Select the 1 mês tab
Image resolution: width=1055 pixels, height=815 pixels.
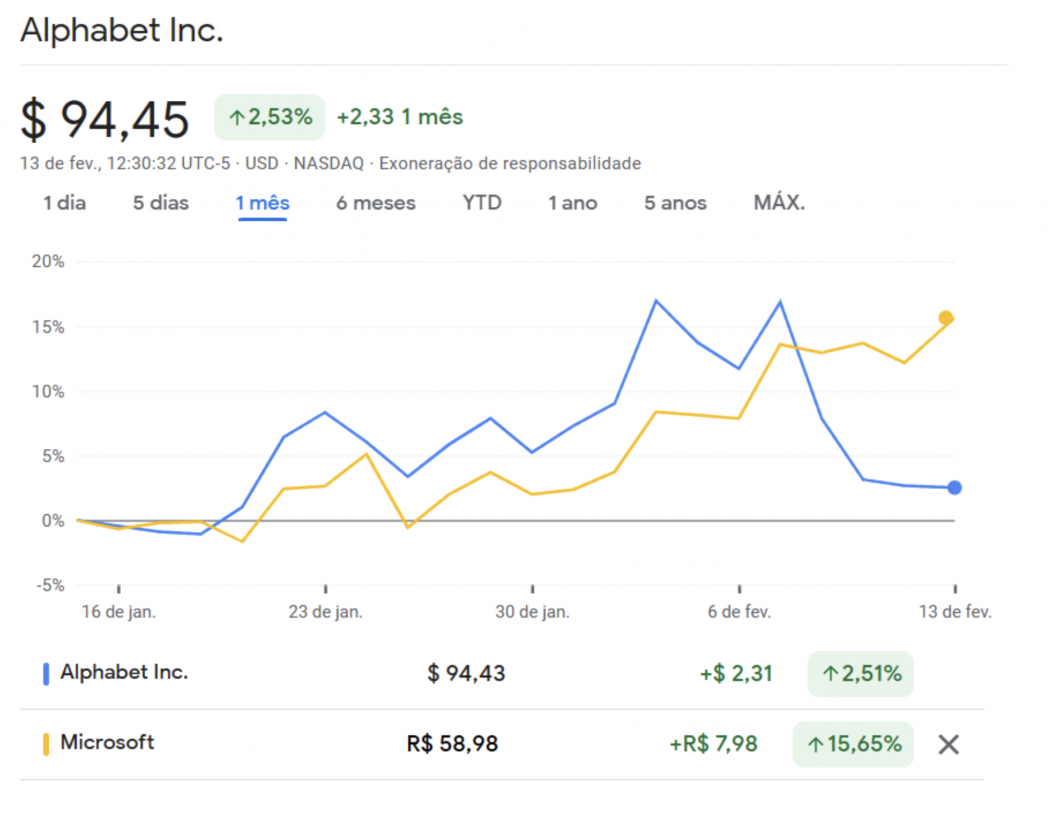[x=262, y=203]
